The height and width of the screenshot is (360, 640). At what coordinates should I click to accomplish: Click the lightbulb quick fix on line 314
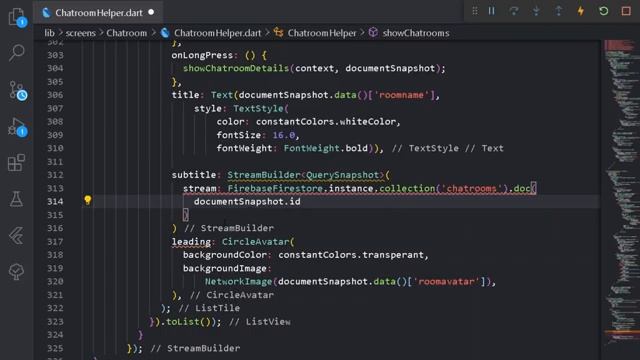click(87, 200)
